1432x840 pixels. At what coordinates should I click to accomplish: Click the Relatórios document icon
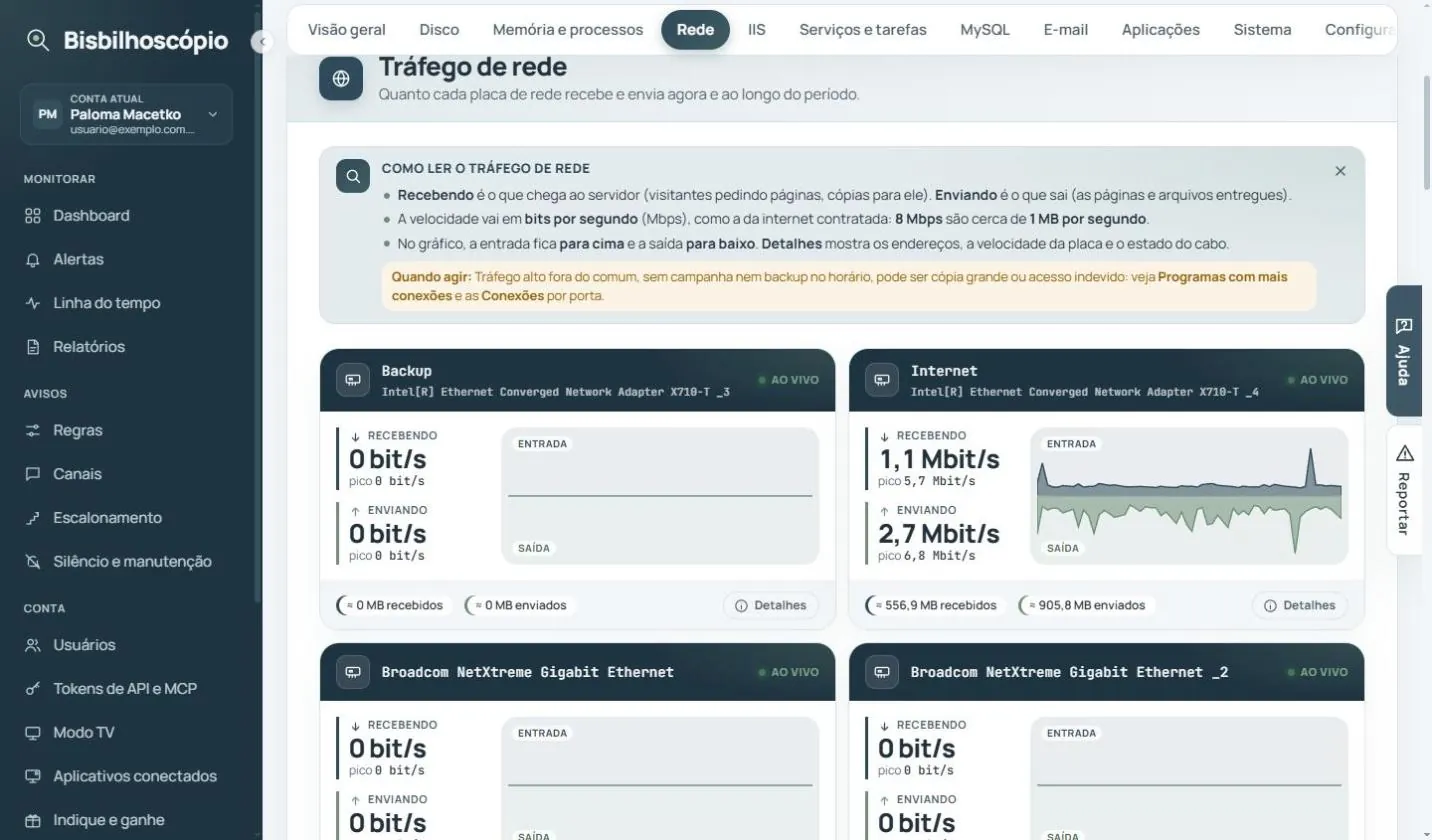click(33, 347)
